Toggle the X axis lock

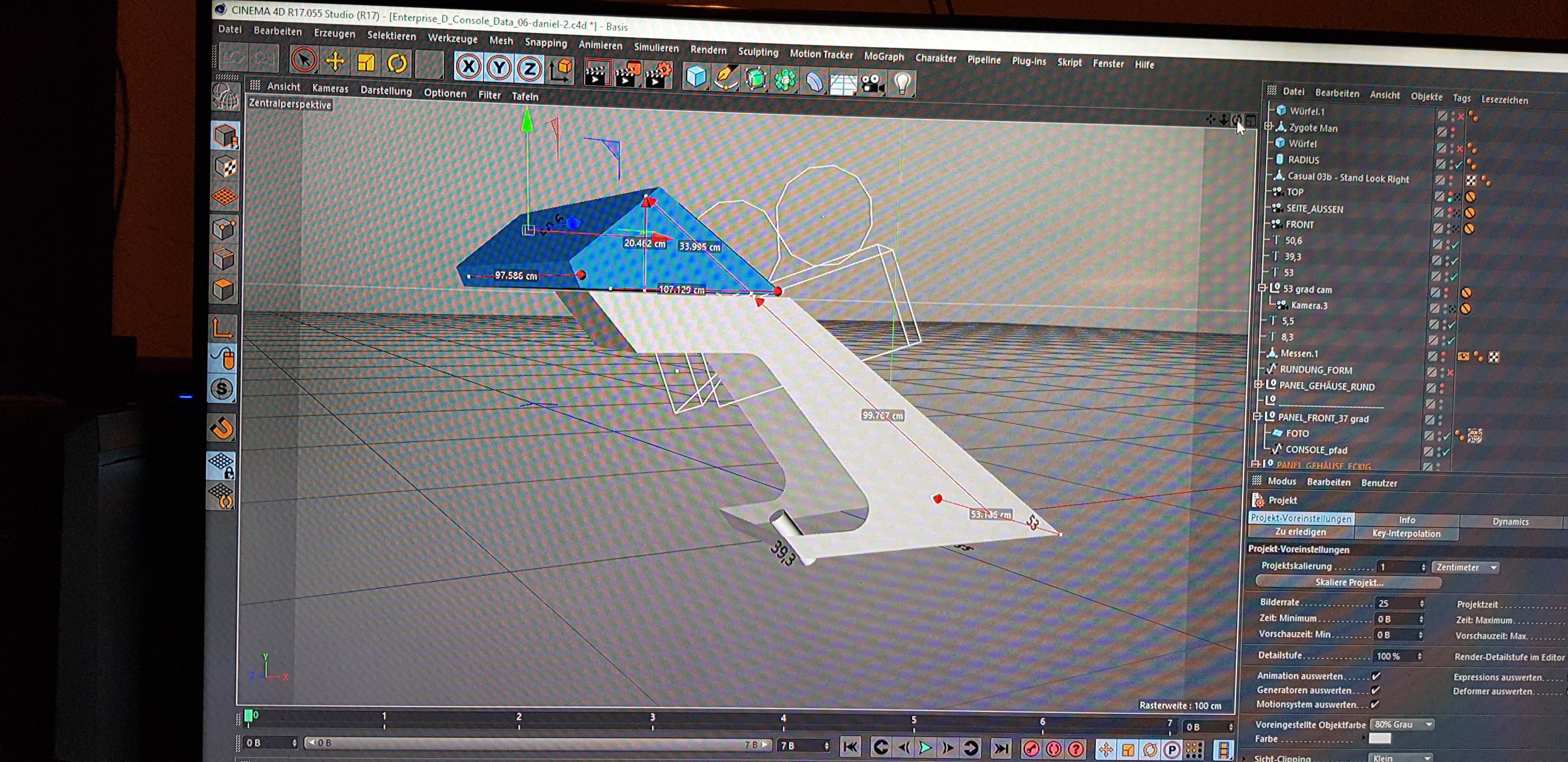468,66
